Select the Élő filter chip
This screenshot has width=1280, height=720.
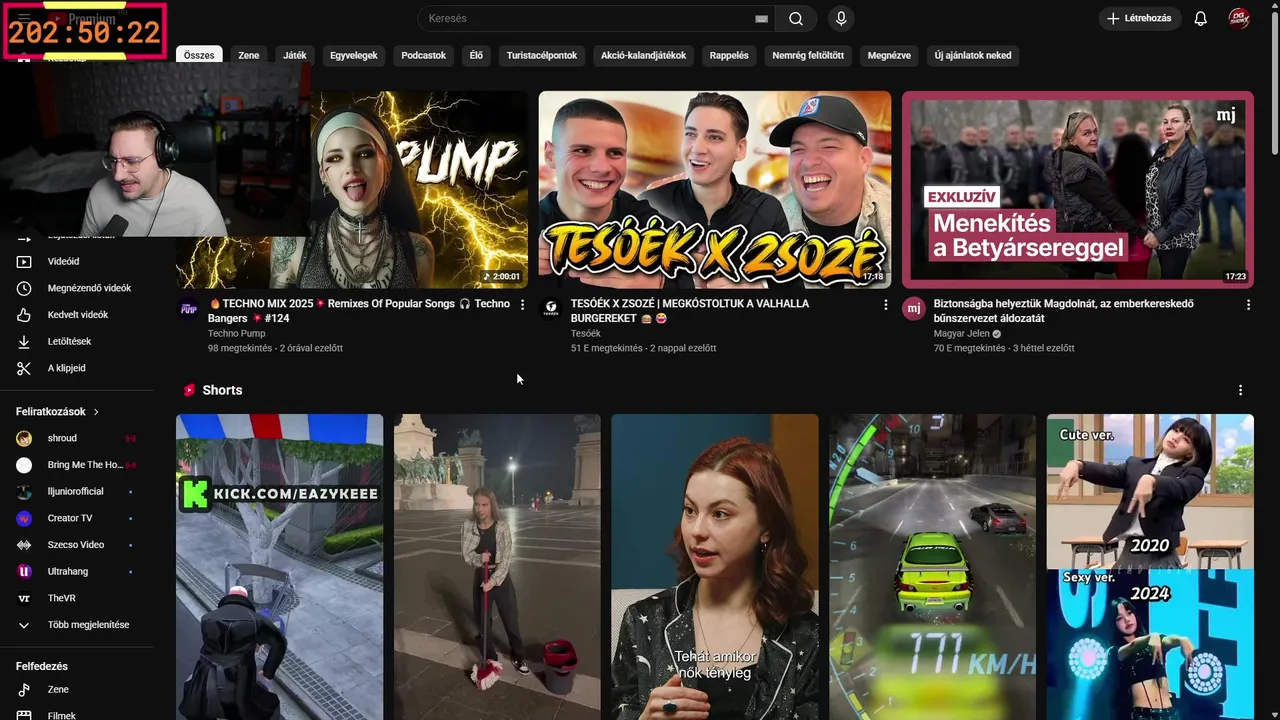pyautogui.click(x=476, y=56)
